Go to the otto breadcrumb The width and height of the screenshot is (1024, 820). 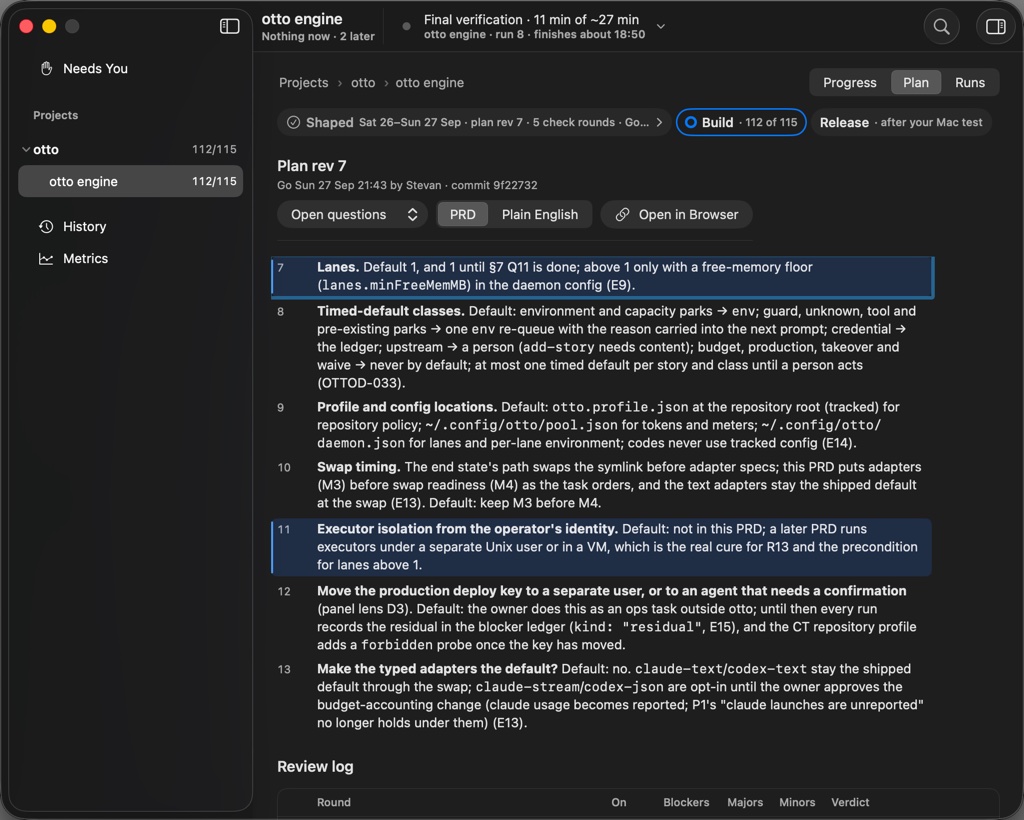(363, 83)
